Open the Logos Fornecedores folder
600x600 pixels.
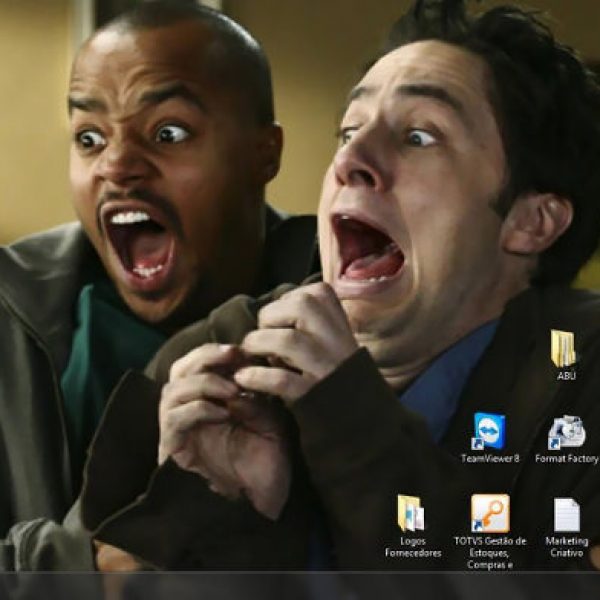(411, 513)
